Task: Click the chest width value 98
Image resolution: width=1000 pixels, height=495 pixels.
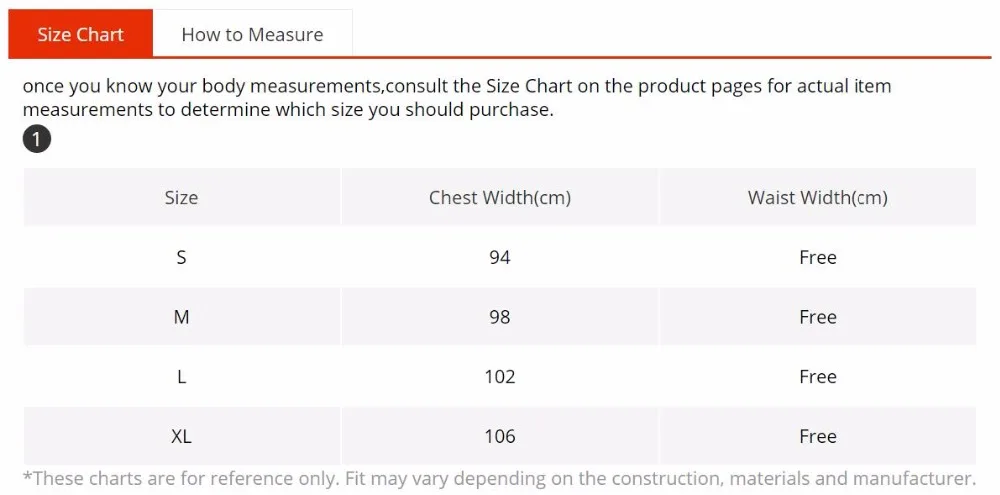Action: pyautogui.click(x=500, y=317)
